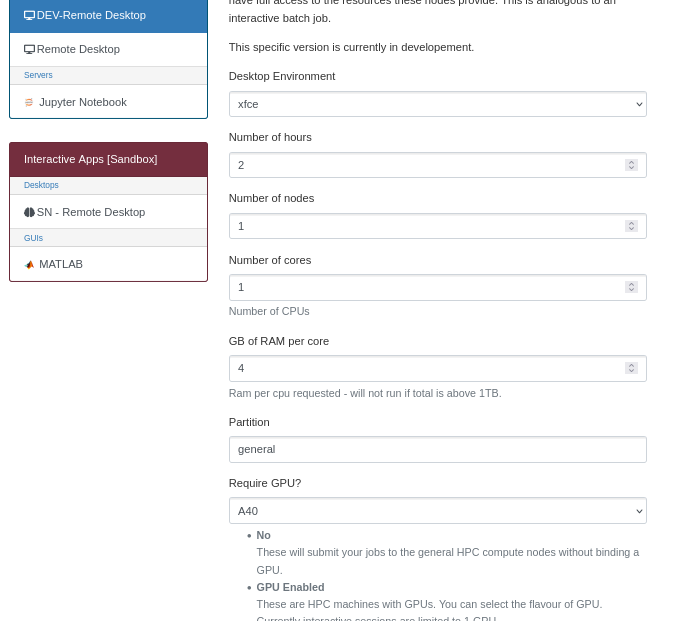
Task: Click the MATLAB logo icon
Action: 29,264
